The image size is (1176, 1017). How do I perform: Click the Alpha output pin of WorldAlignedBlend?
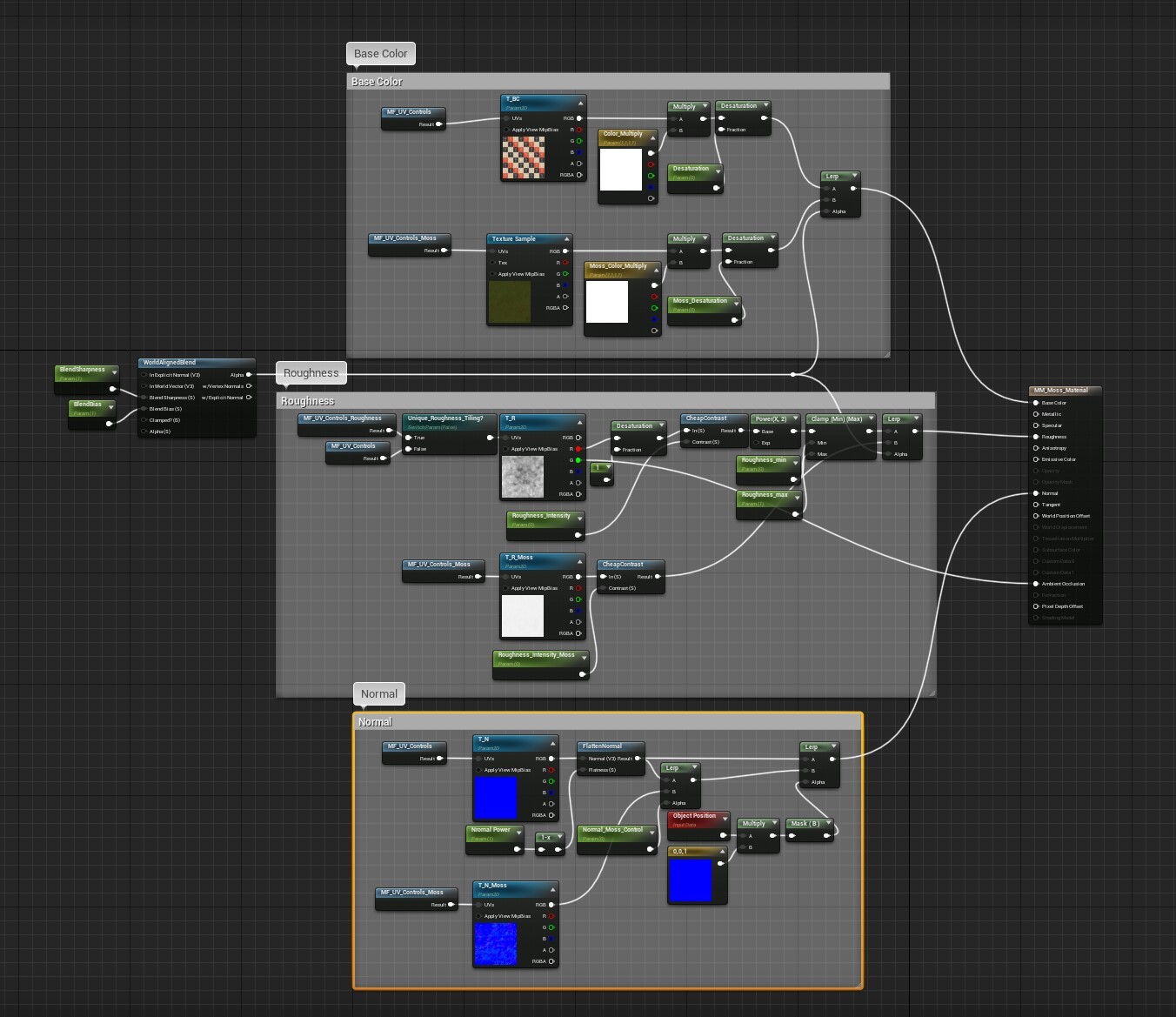coord(249,375)
